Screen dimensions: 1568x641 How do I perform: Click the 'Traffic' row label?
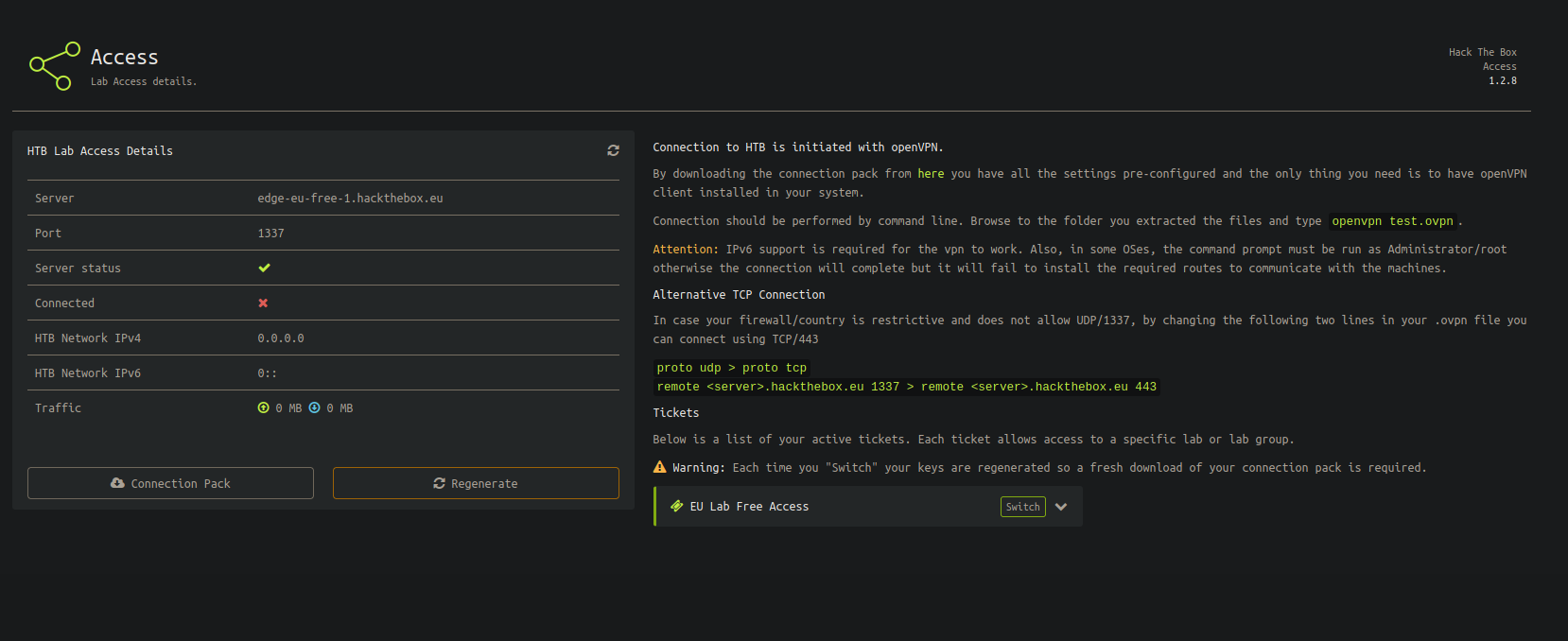(x=58, y=408)
